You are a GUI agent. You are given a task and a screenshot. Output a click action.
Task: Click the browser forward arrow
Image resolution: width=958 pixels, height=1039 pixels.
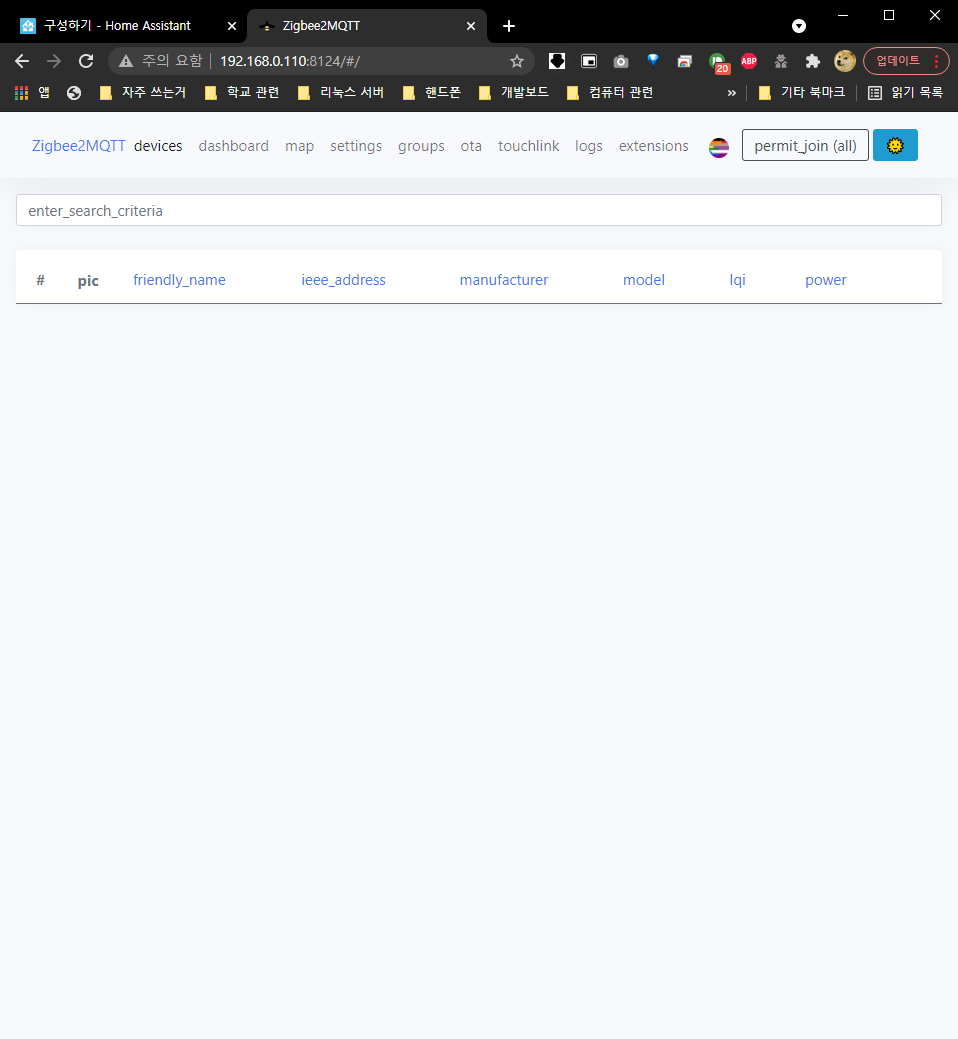coord(54,61)
